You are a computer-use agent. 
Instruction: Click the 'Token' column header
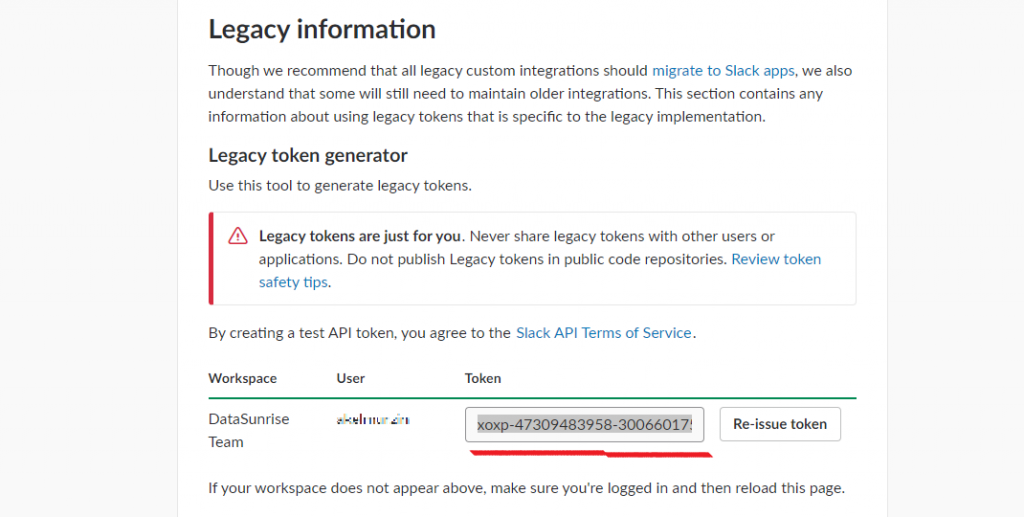pos(483,379)
